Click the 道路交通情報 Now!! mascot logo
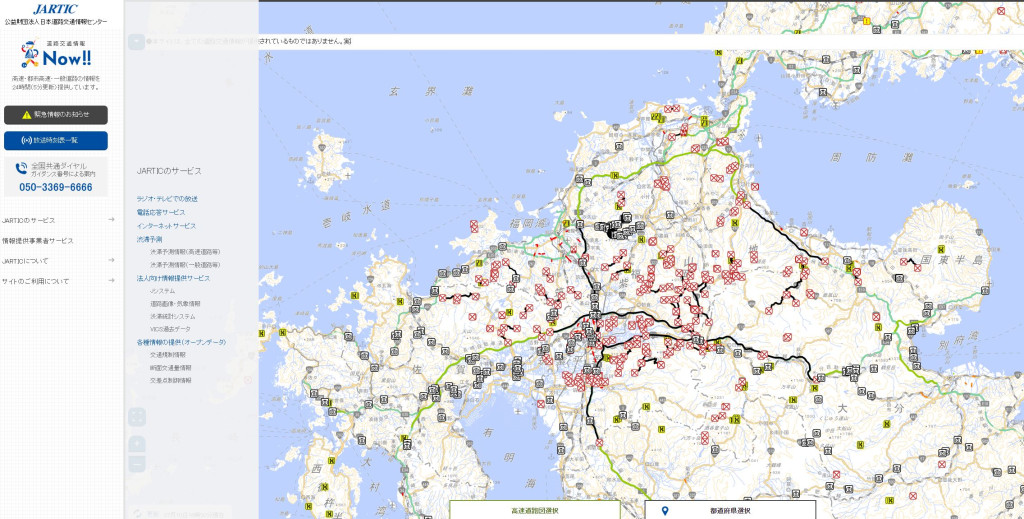 [x=56, y=55]
